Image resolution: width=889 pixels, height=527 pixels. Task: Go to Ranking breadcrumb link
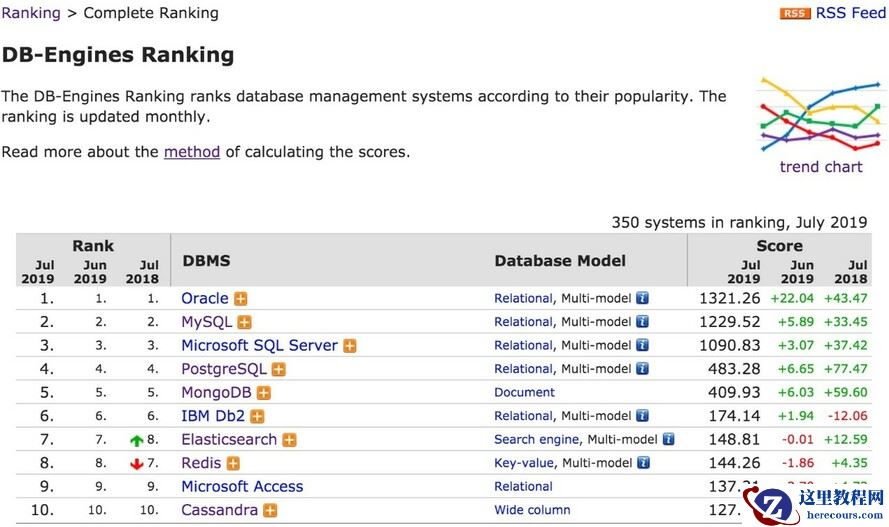(31, 13)
